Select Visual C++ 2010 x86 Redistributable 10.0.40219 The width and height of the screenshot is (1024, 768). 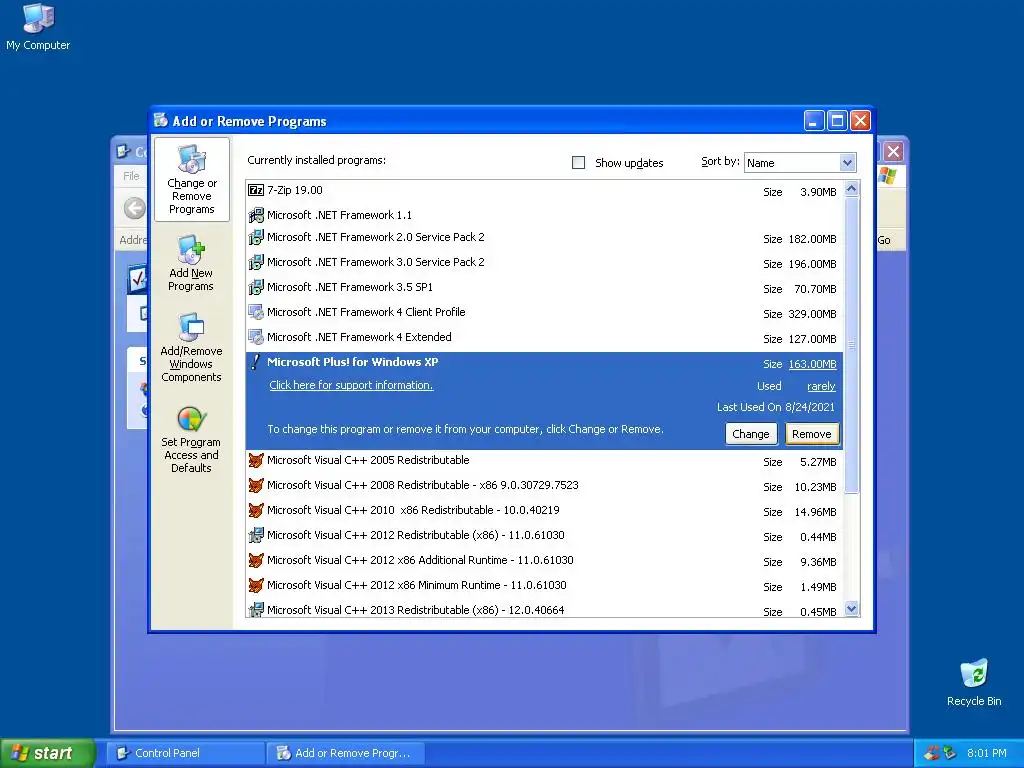click(x=545, y=511)
